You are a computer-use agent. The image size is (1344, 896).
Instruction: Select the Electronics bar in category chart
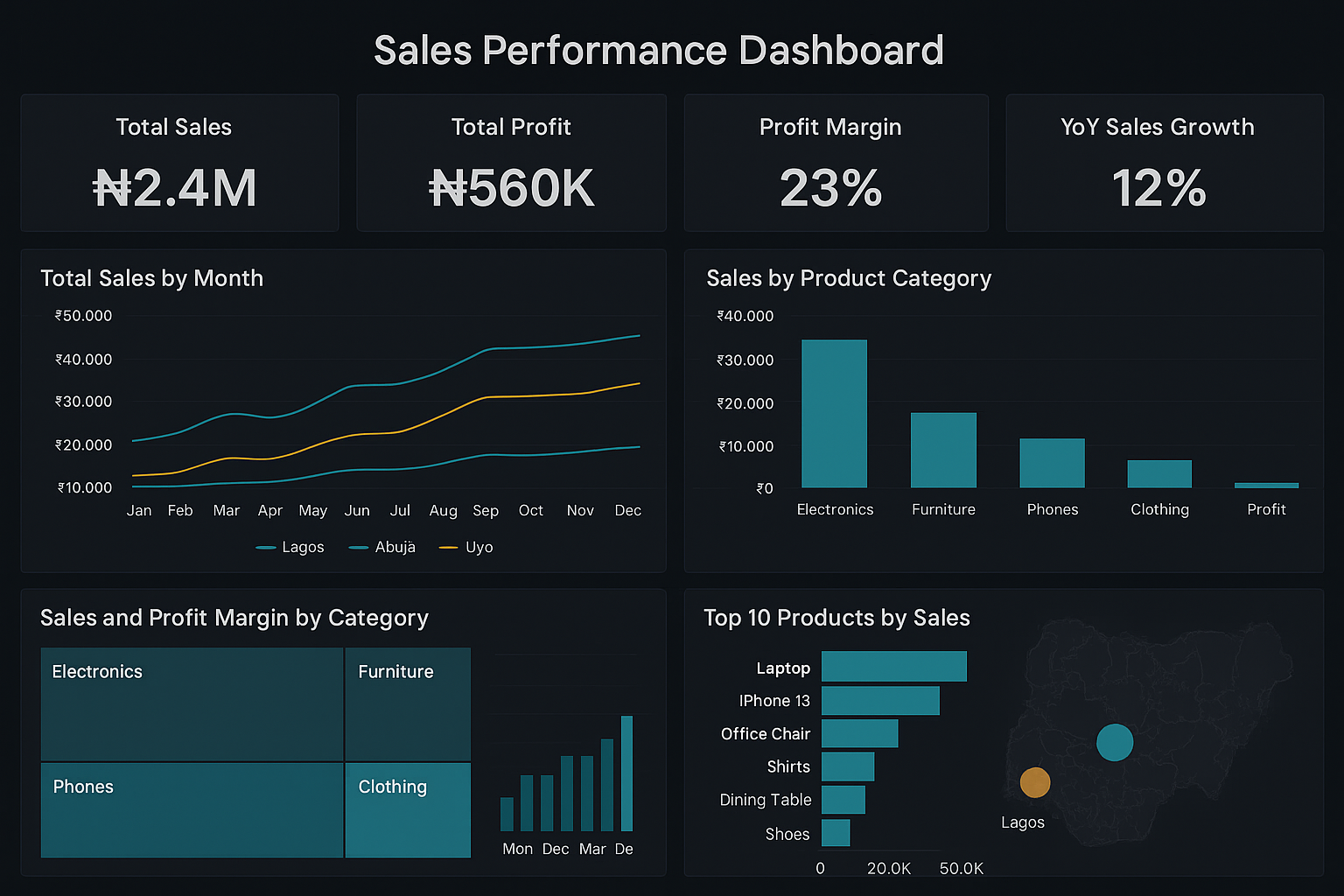834,411
